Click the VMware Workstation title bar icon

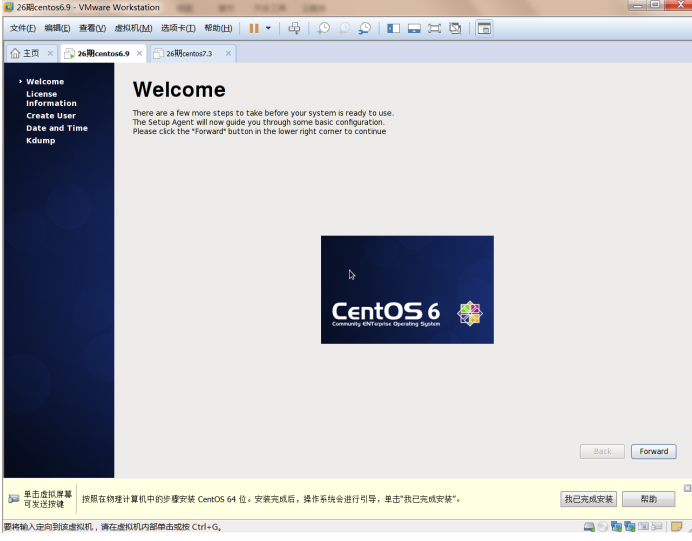point(8,7)
